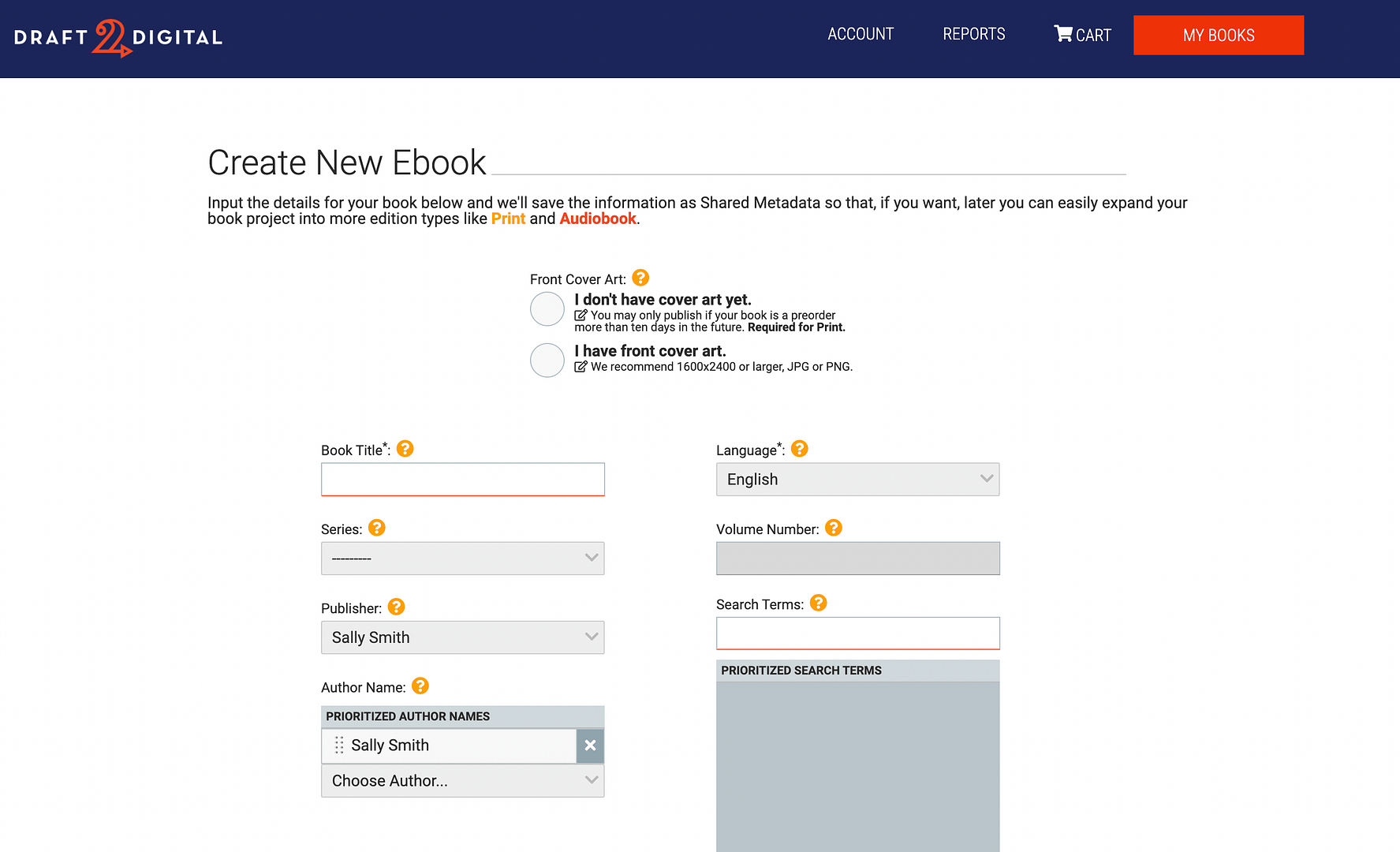Open help icon next to Book Title
Screen dimensions: 1400x852
pyautogui.click(x=405, y=449)
